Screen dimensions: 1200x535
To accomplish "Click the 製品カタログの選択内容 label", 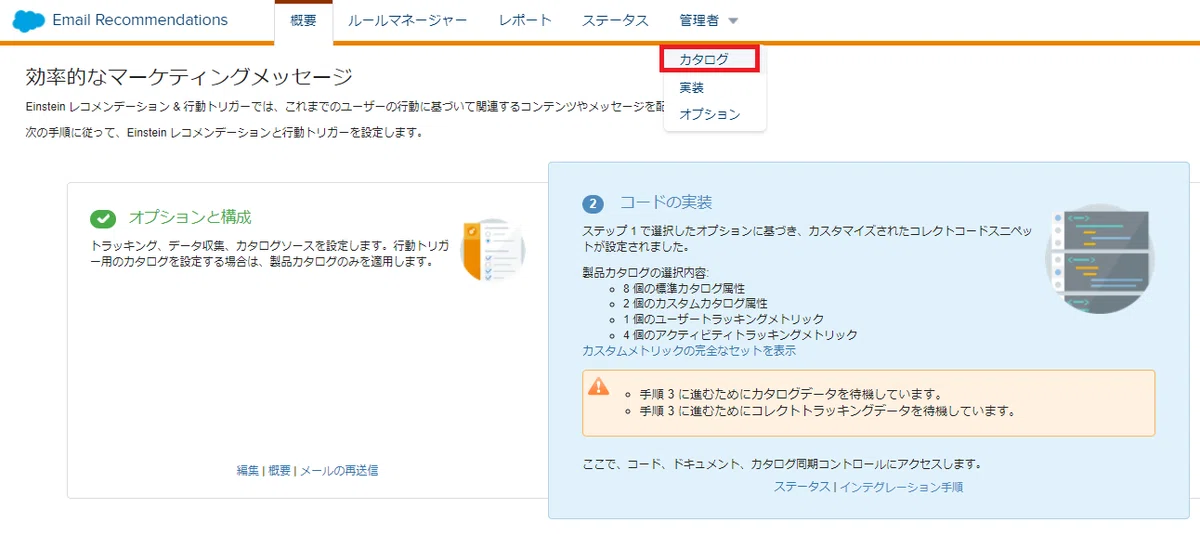I will point(648,272).
